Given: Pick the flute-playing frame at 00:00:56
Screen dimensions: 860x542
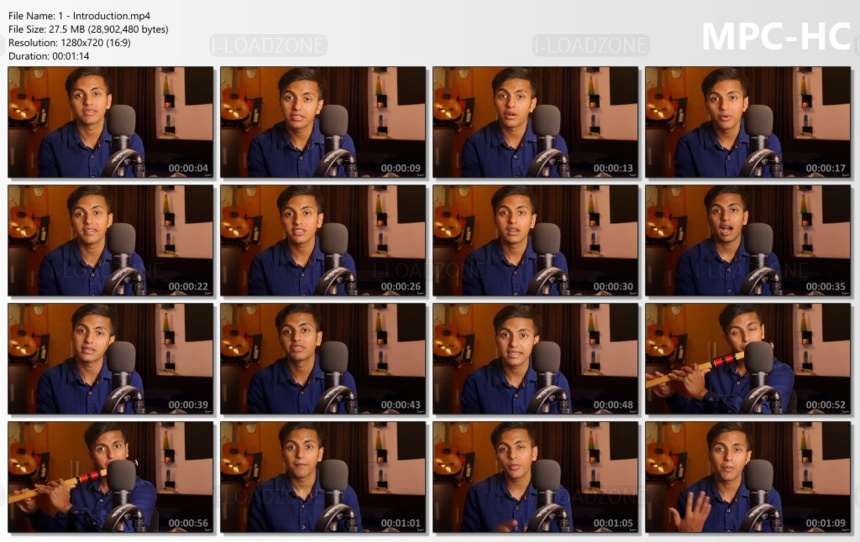Looking at the screenshot, I should tap(111, 477).
